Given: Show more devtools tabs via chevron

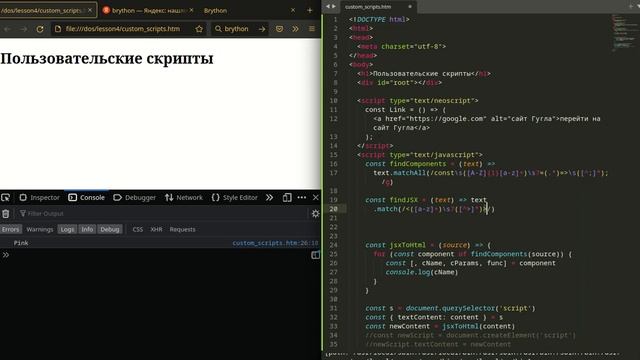Looking at the screenshot, I should tap(269, 198).
